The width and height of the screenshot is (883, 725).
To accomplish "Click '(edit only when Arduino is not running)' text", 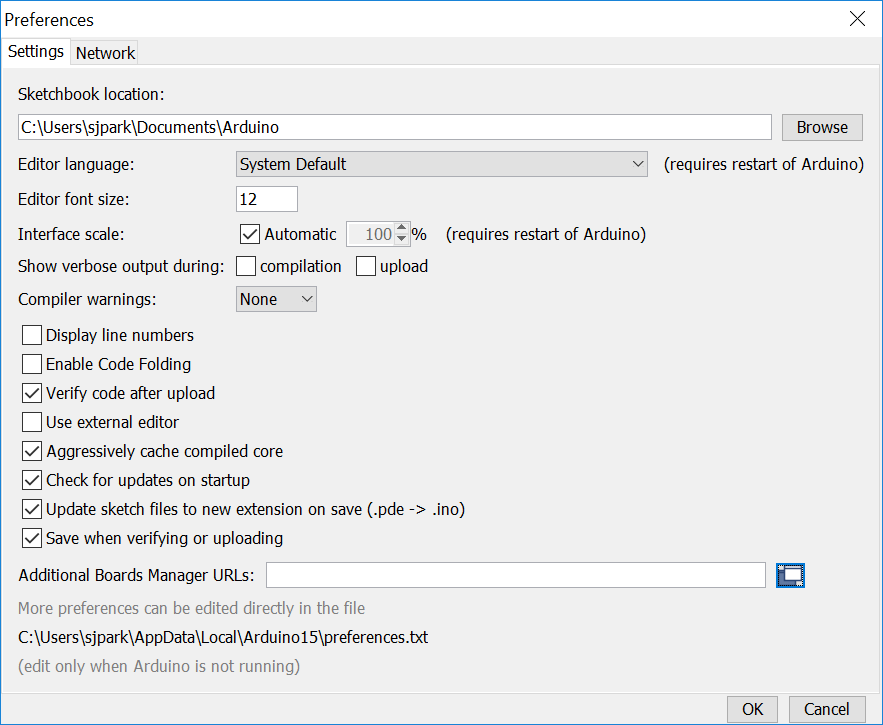I will click(x=159, y=666).
